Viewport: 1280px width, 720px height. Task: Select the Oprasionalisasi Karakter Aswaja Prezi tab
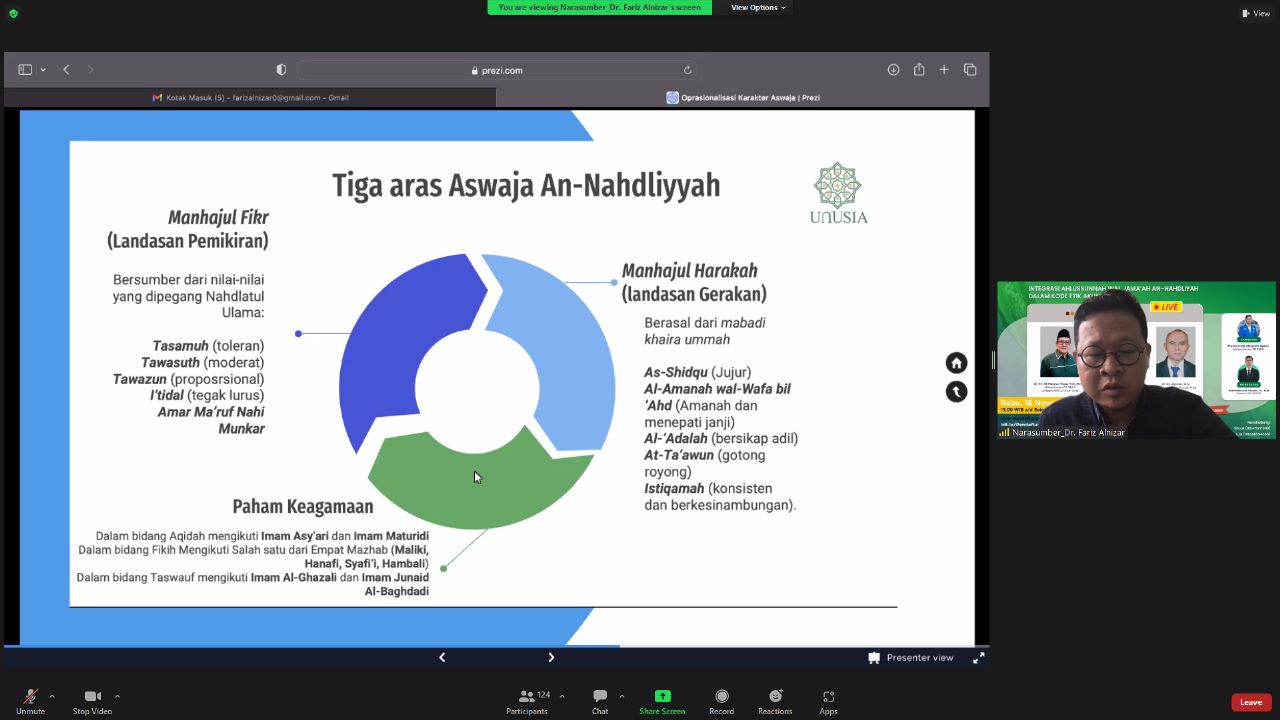point(742,97)
